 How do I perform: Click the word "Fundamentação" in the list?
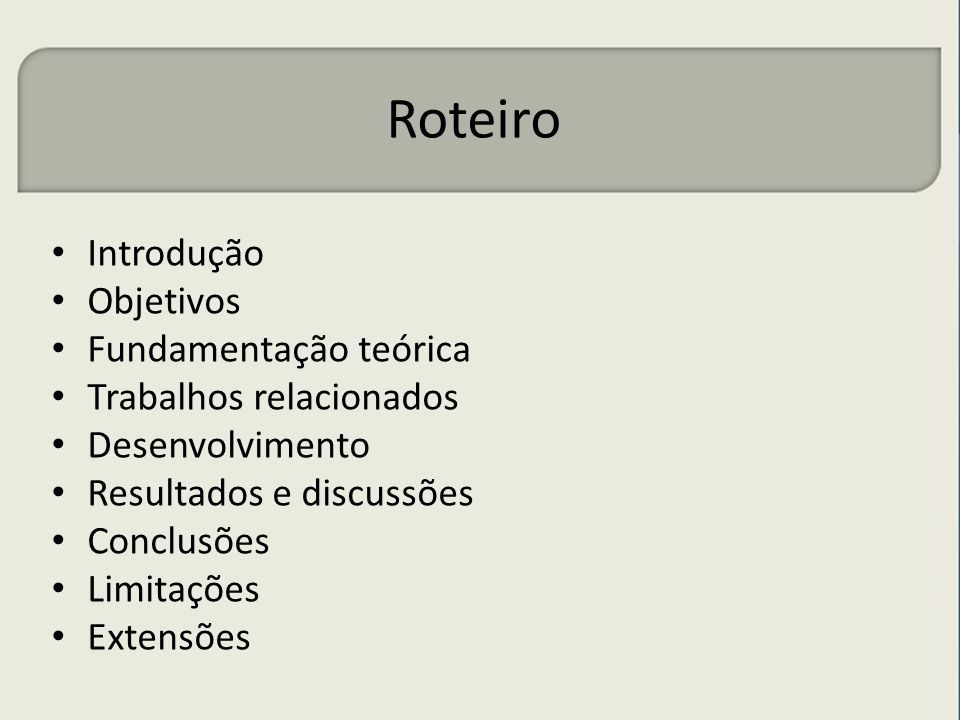coord(219,350)
